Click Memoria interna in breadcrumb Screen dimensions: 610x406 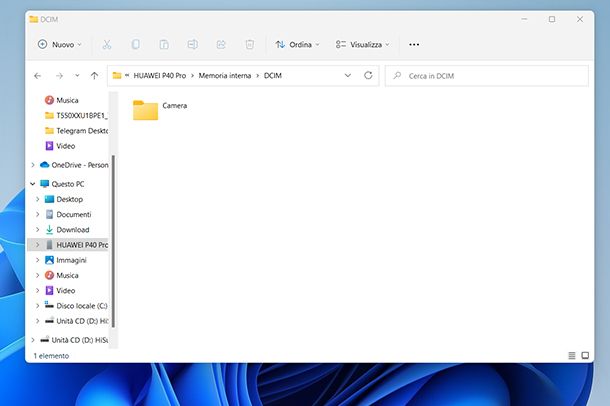(x=224, y=76)
